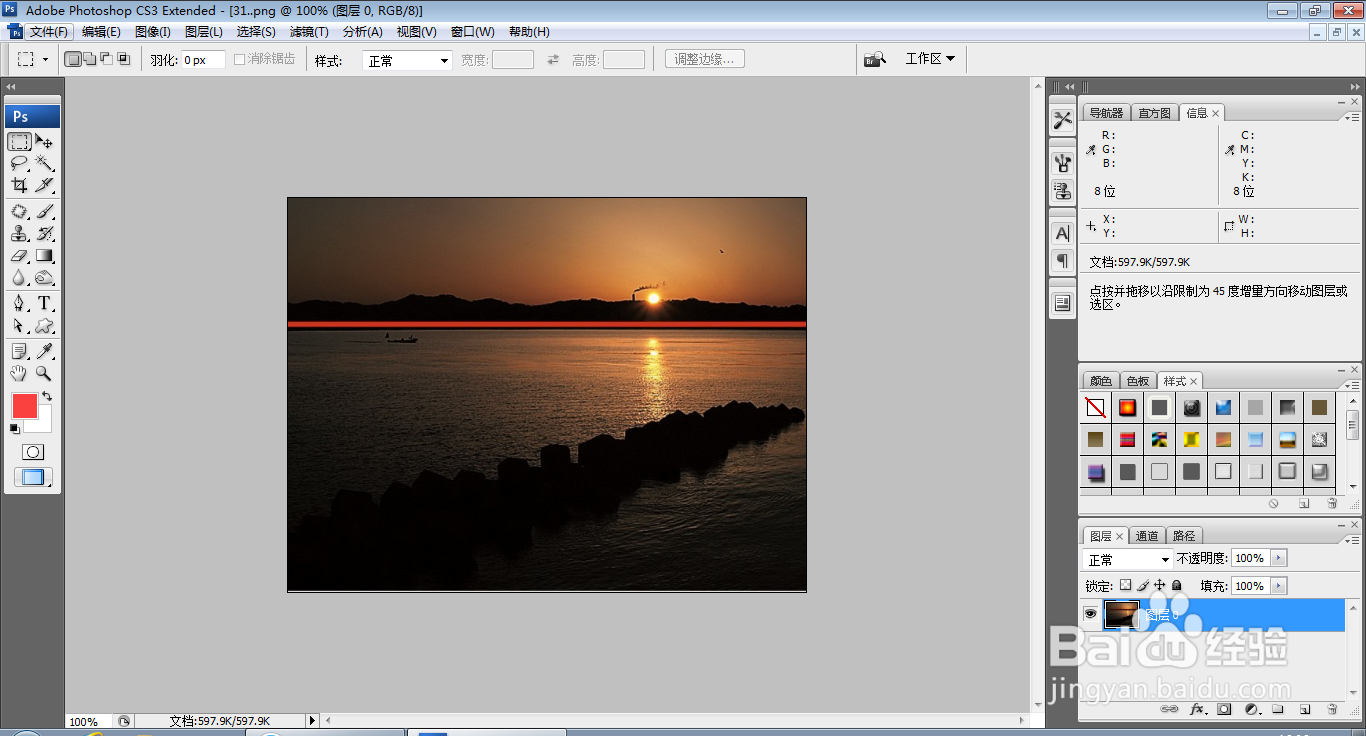
Task: Select the Brush tool
Action: point(45,211)
